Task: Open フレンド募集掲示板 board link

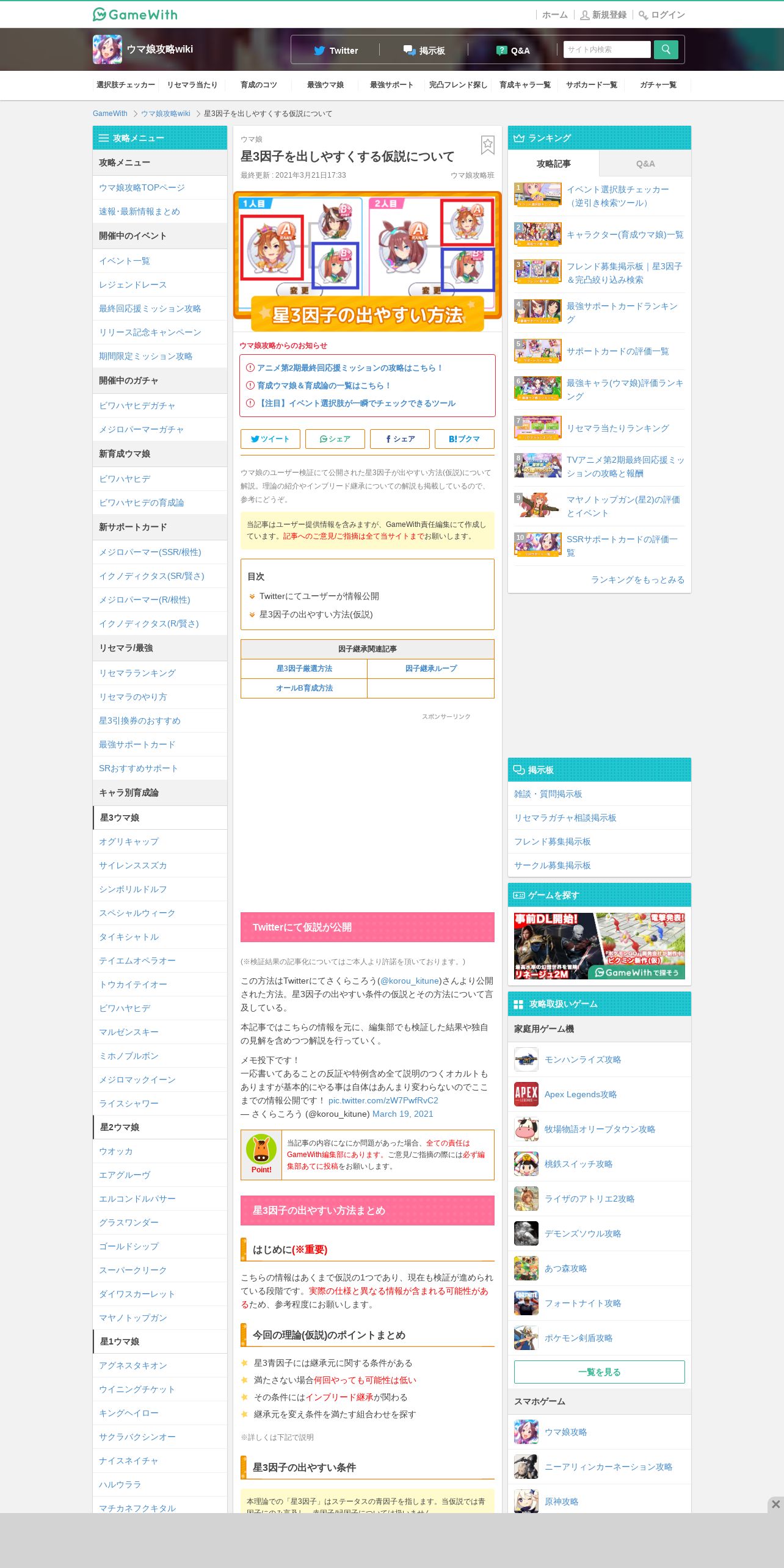Action: coord(600,841)
